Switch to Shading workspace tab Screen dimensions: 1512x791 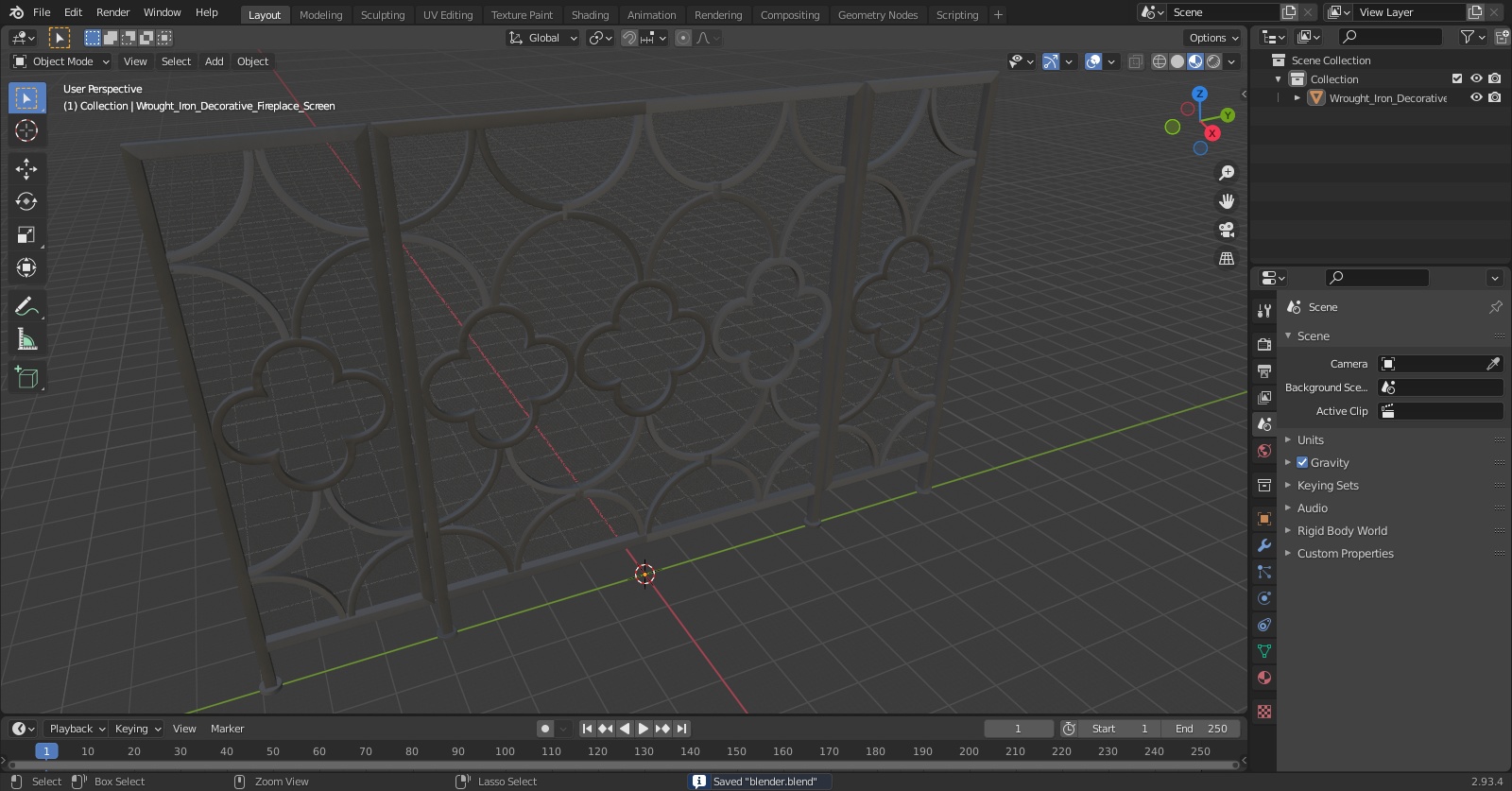tap(590, 15)
